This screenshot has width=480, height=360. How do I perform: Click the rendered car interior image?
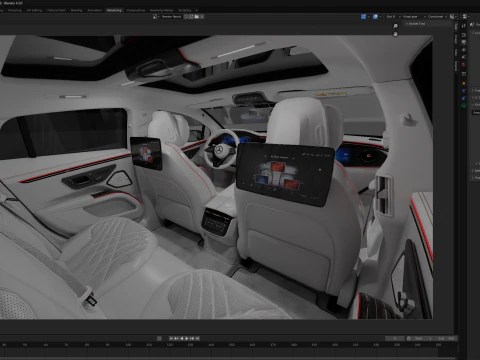click(216, 177)
